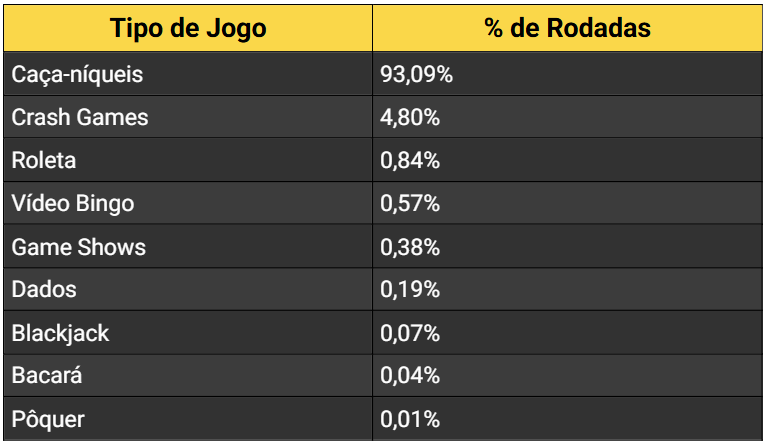Select the Caça-níqueis cell

78,74
